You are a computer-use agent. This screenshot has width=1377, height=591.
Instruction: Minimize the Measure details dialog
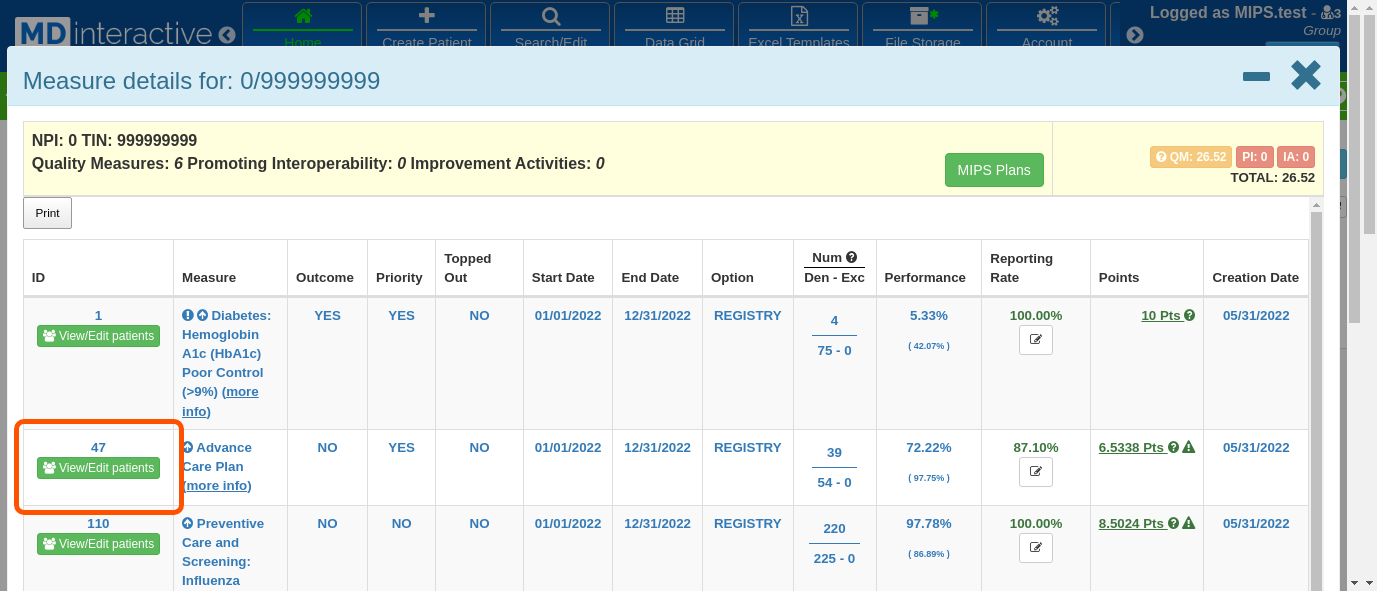(1256, 77)
